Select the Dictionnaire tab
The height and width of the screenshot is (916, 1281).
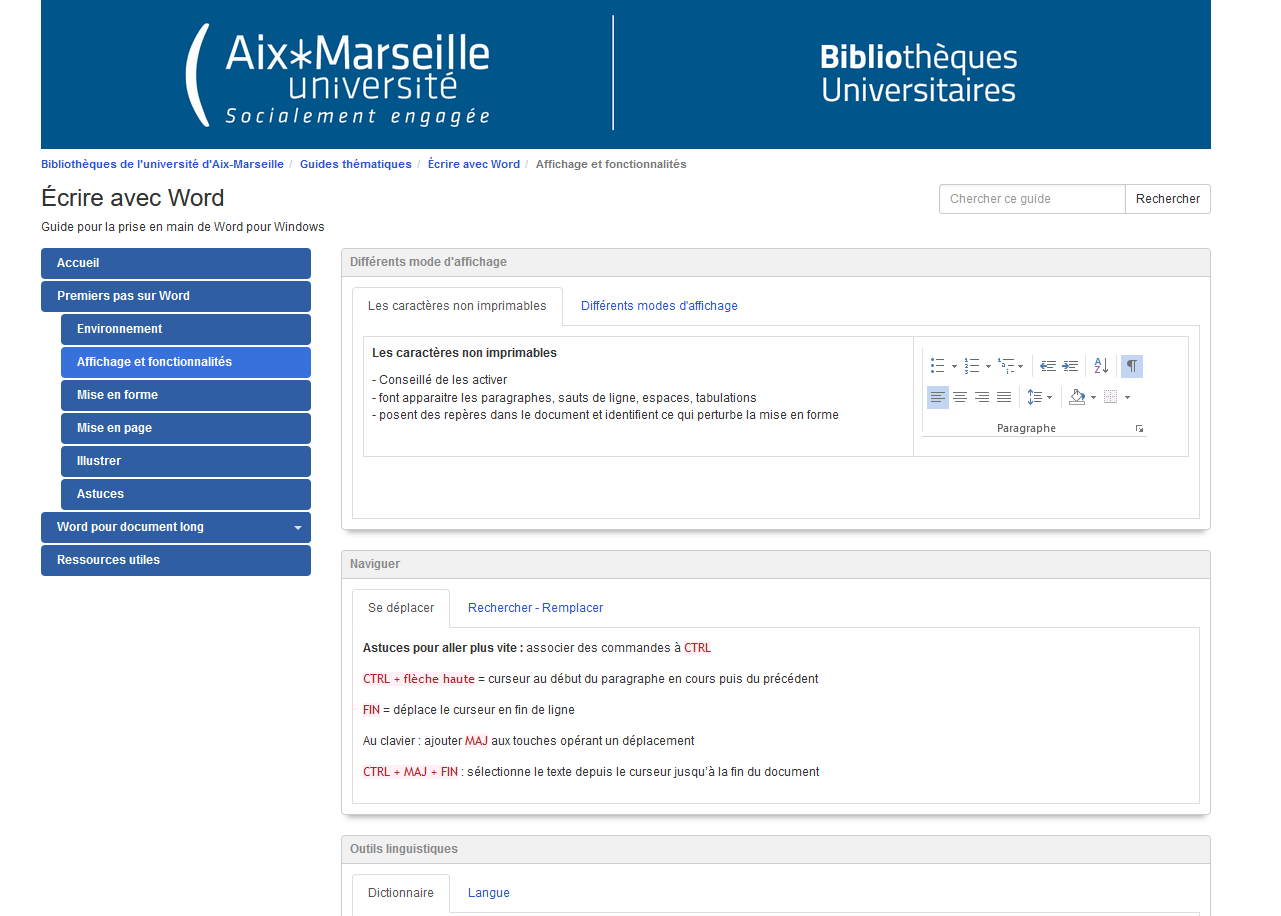pyautogui.click(x=401, y=893)
